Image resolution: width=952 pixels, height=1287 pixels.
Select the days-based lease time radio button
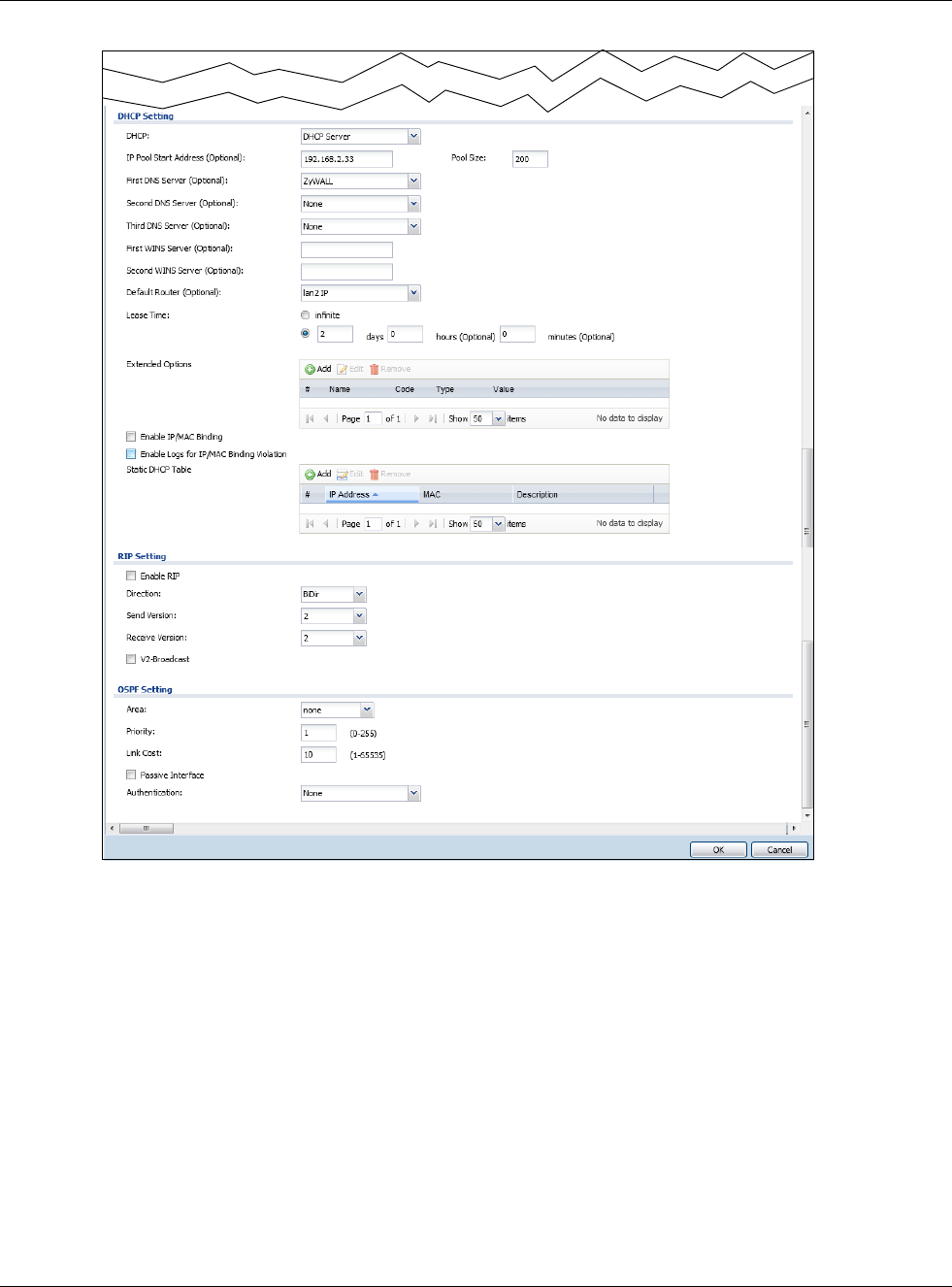(x=306, y=333)
